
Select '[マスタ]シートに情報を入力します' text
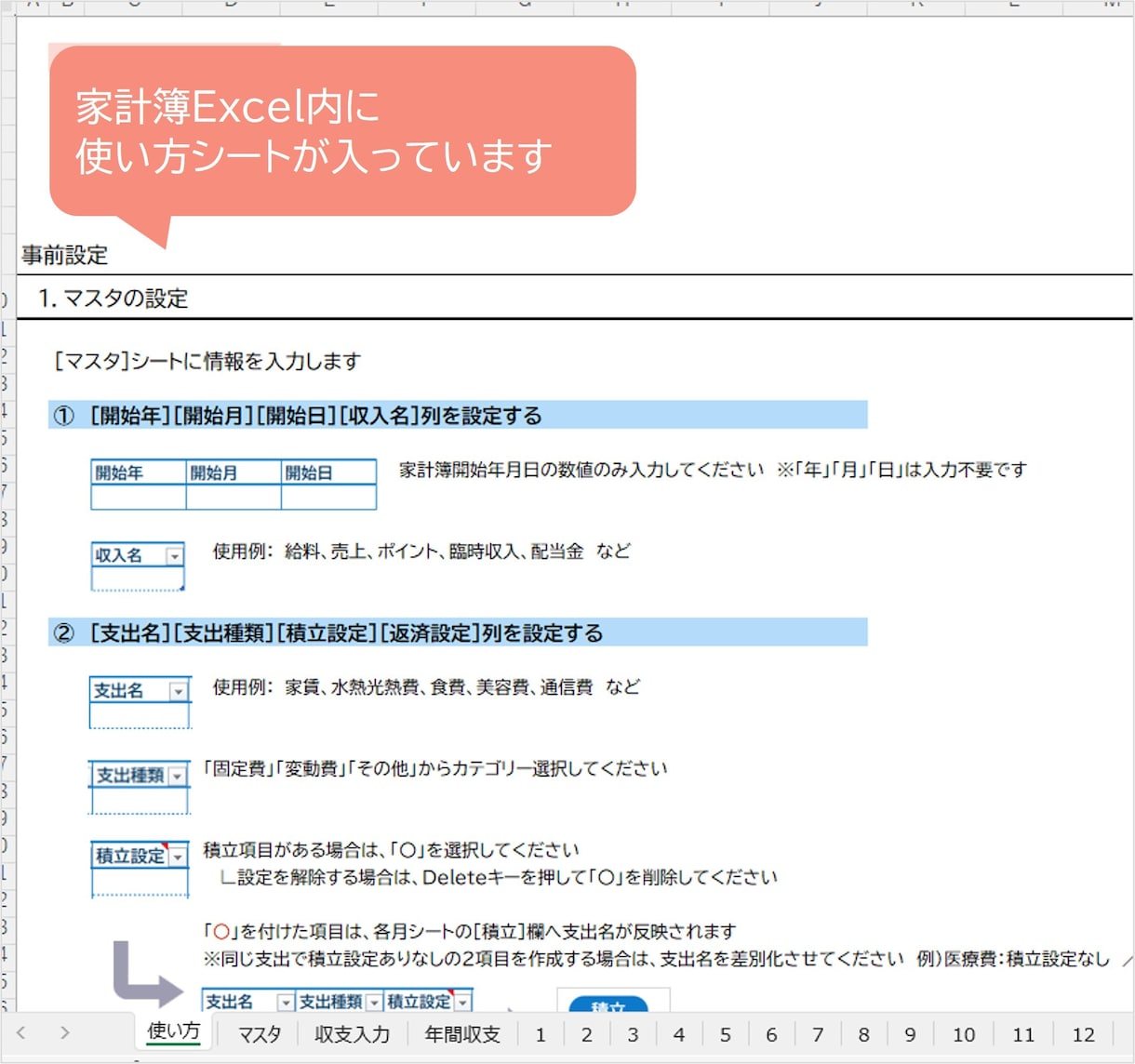(207, 361)
